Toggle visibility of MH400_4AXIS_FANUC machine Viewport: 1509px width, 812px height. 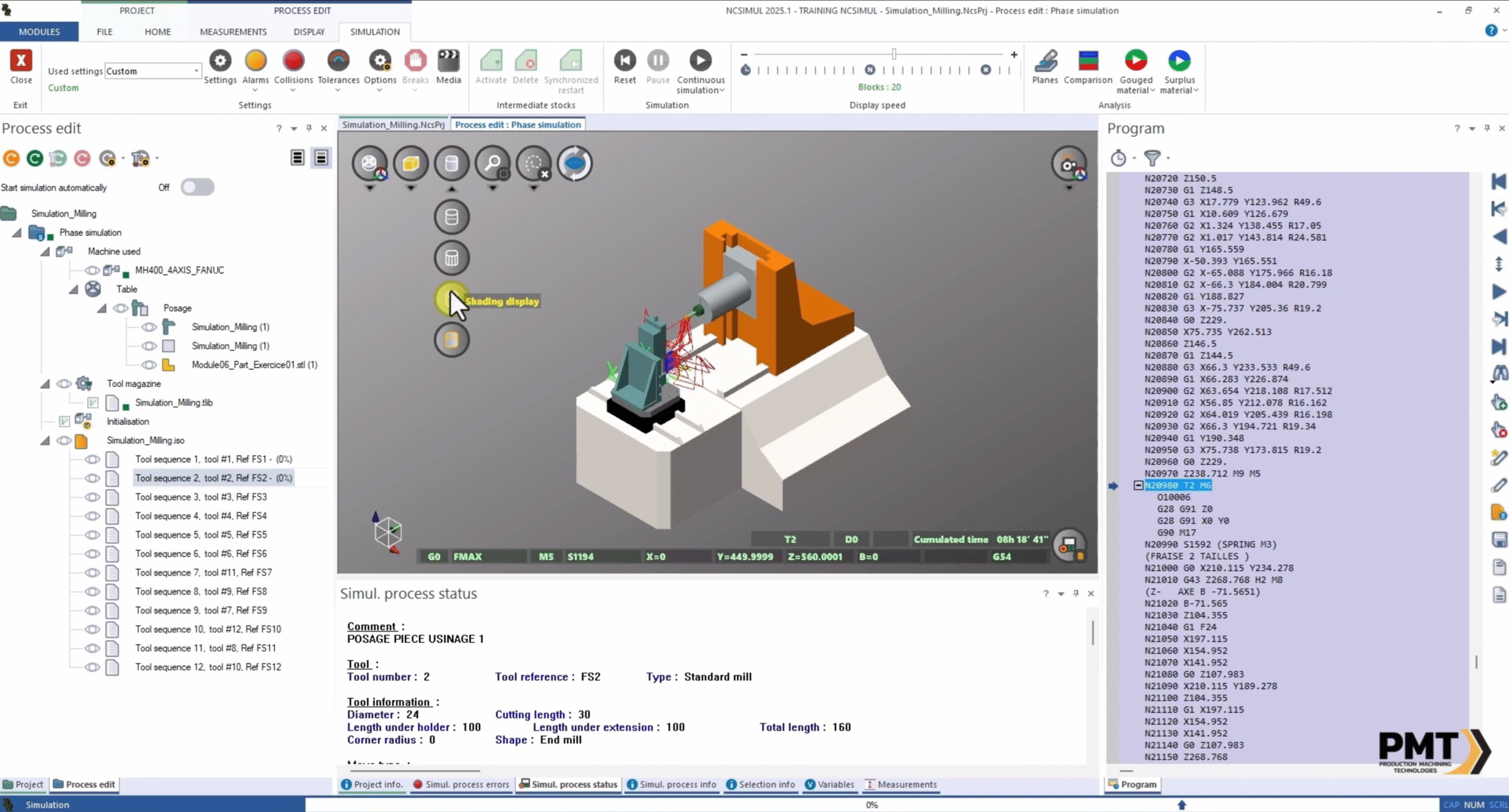92,270
